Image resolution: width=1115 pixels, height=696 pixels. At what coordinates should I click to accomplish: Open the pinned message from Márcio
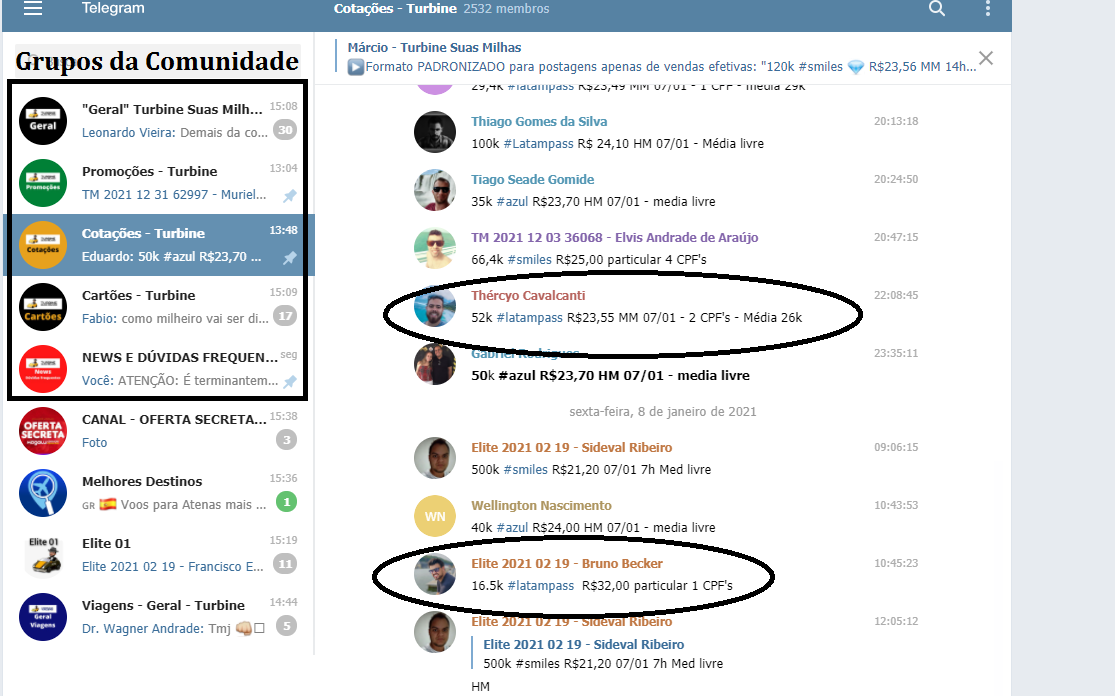tap(661, 58)
